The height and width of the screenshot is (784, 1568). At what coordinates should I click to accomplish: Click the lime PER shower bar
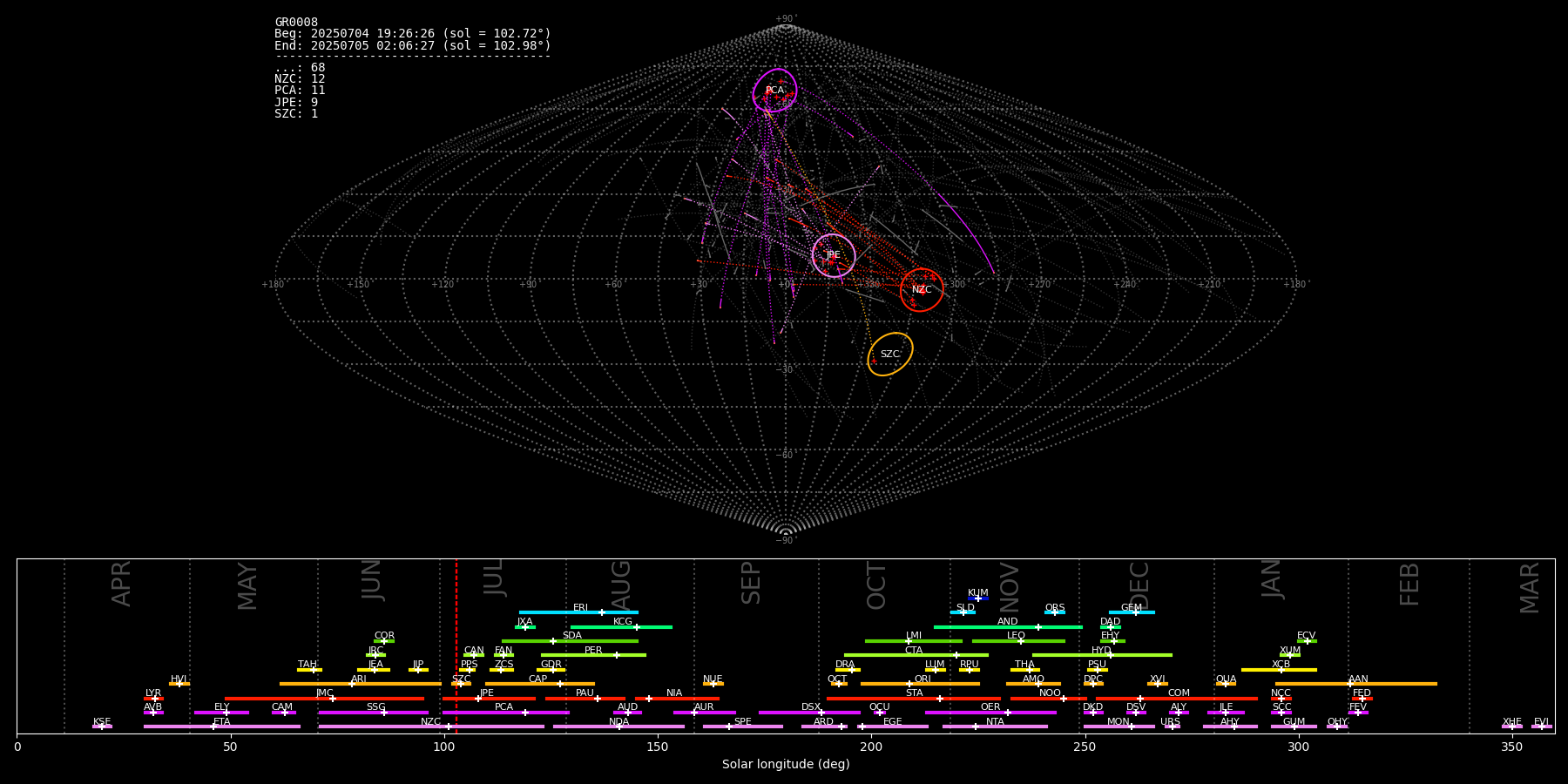[593, 655]
